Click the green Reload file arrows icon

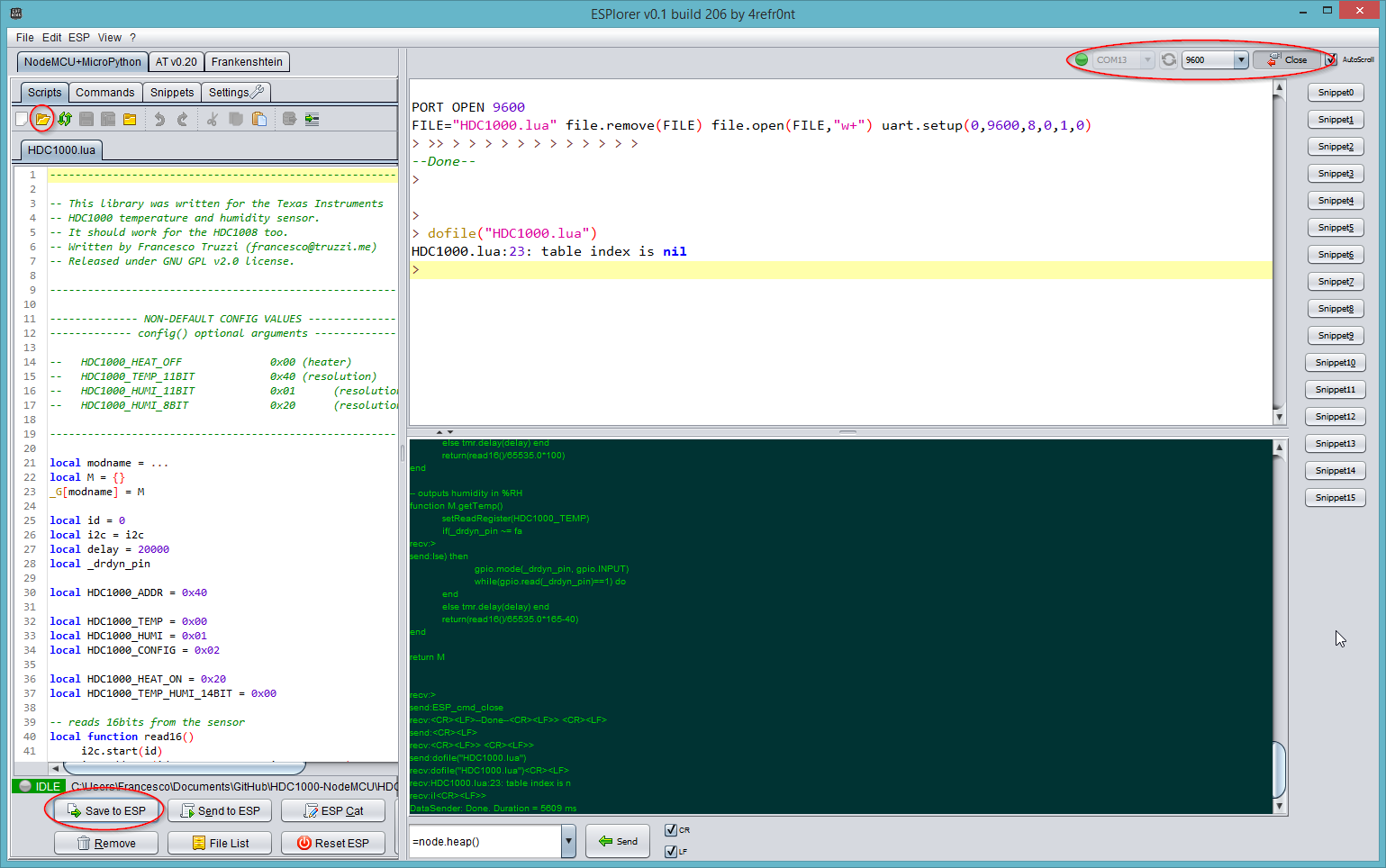[65, 119]
